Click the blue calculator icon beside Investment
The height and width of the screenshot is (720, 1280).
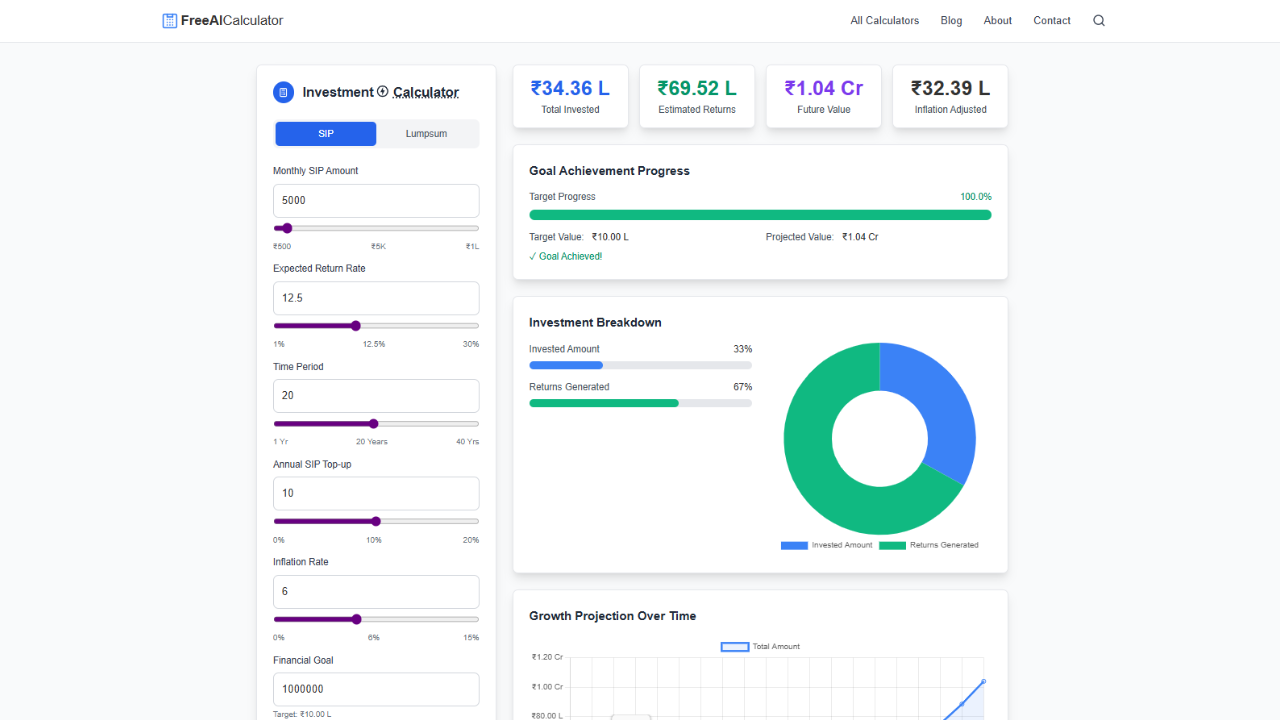284,92
